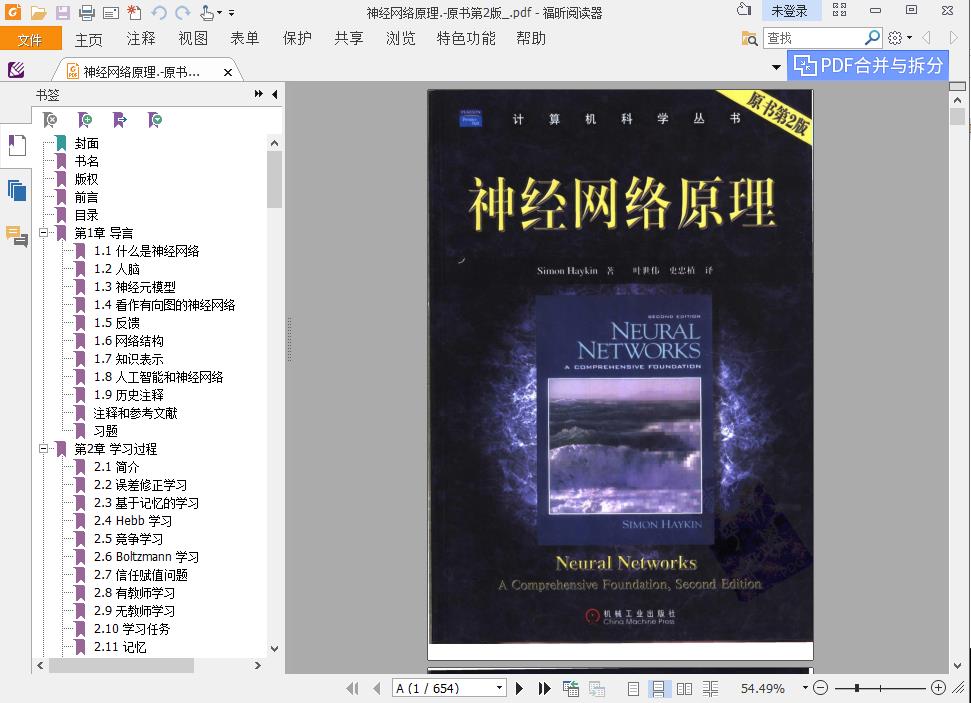Viewport: 971px width, 703px height.
Task: Click the 未登录 sign-in button
Action: pyautogui.click(x=789, y=11)
